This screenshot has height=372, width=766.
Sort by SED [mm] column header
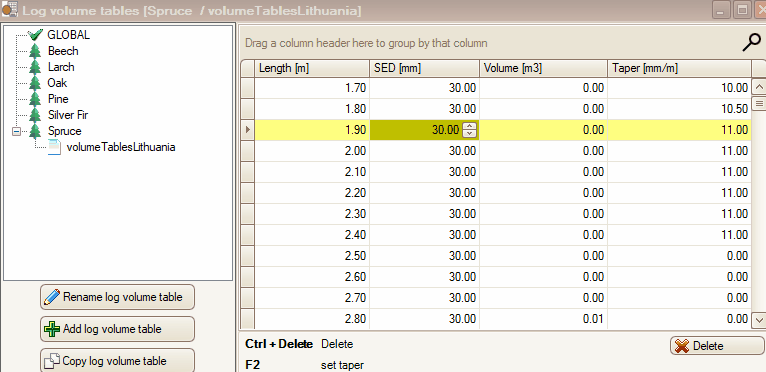[x=424, y=68]
